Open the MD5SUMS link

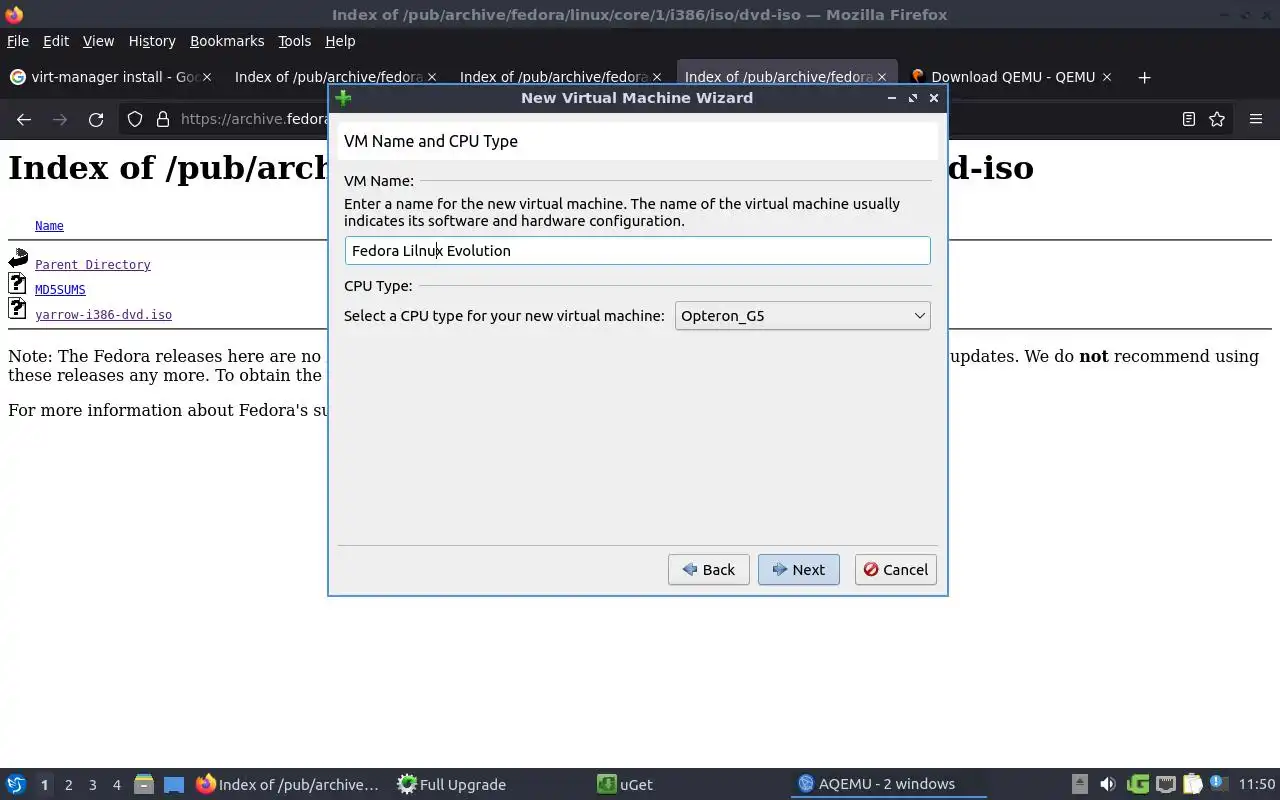pos(60,290)
